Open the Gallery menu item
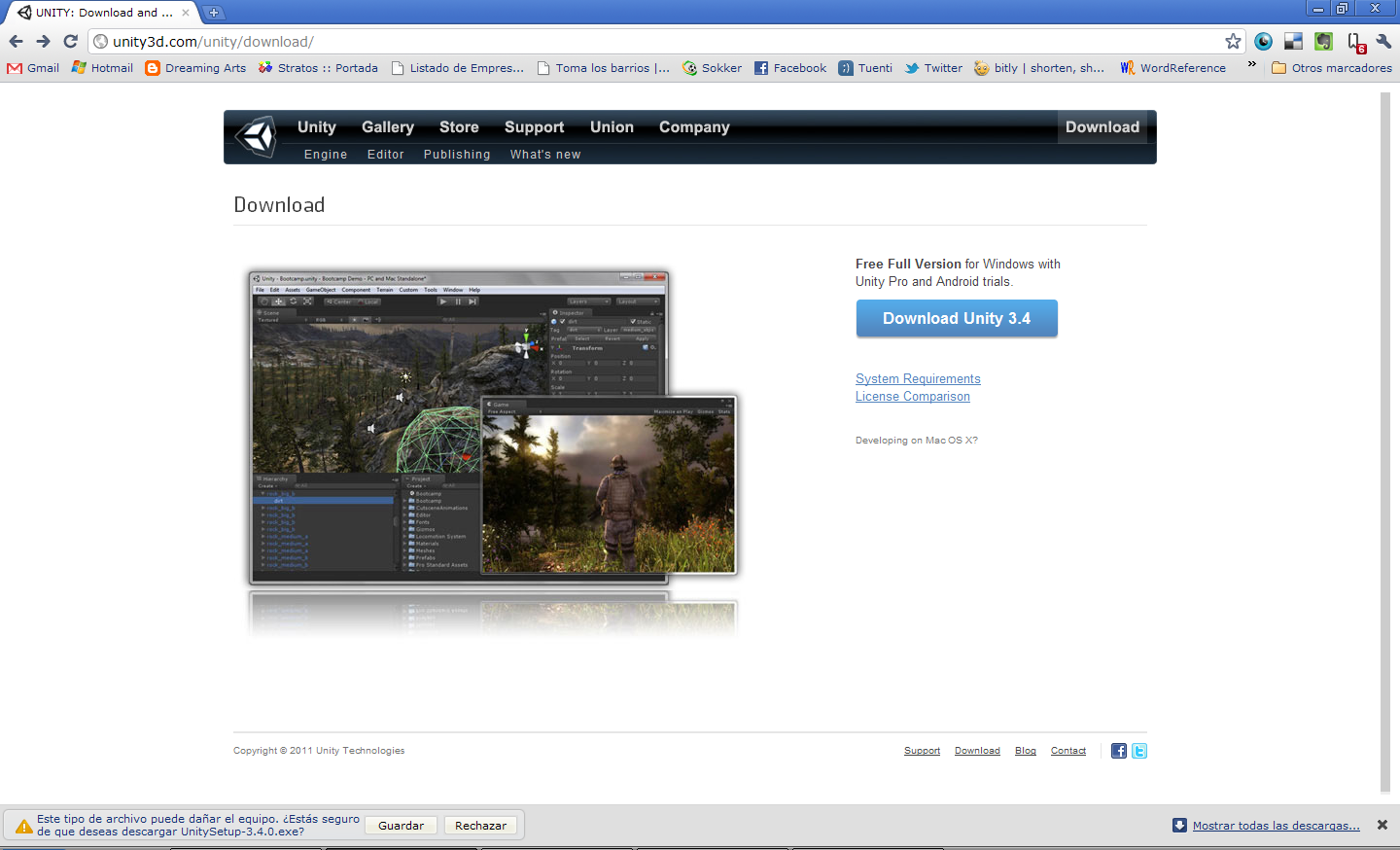 (x=388, y=127)
